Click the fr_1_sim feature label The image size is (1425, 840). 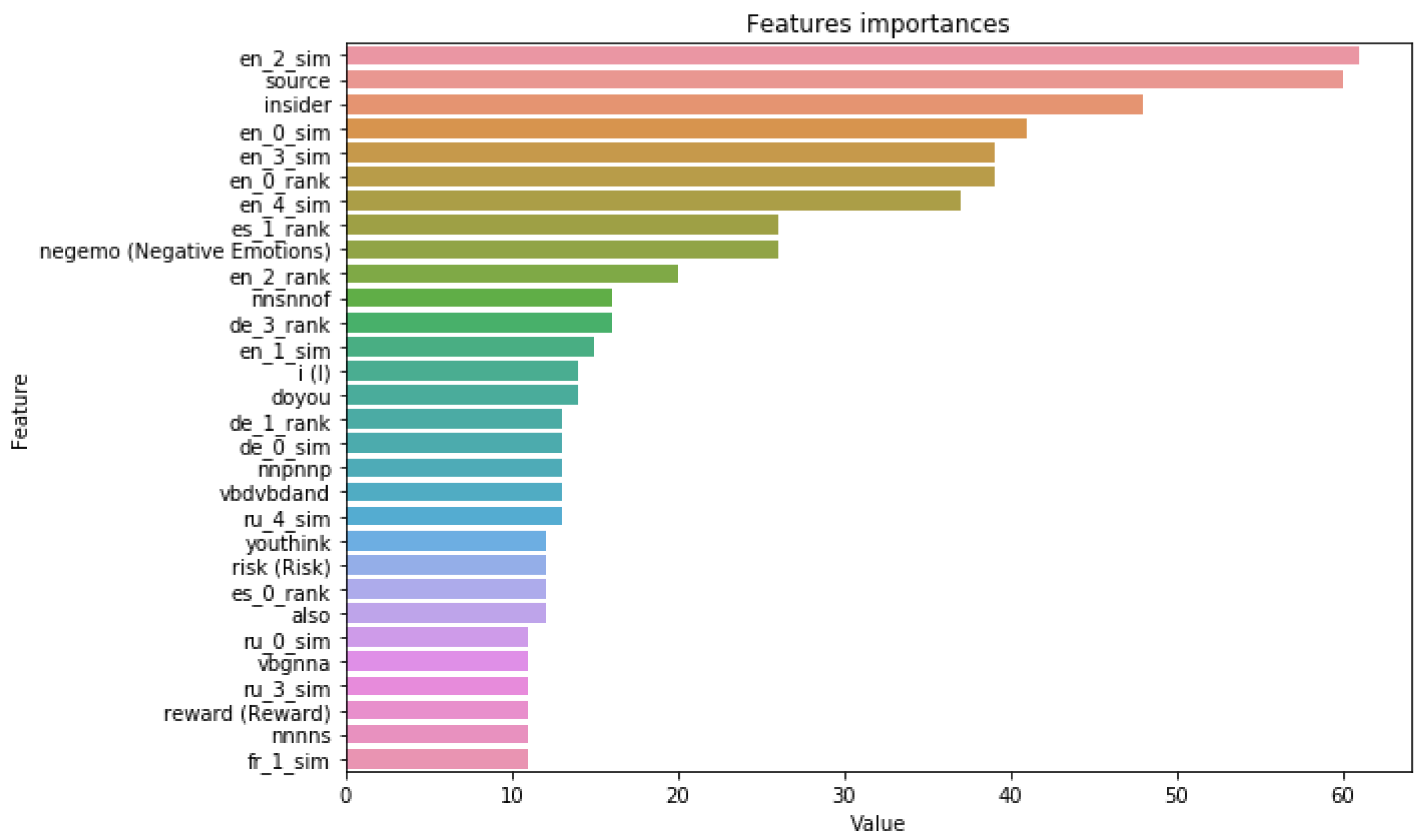pyautogui.click(x=288, y=762)
